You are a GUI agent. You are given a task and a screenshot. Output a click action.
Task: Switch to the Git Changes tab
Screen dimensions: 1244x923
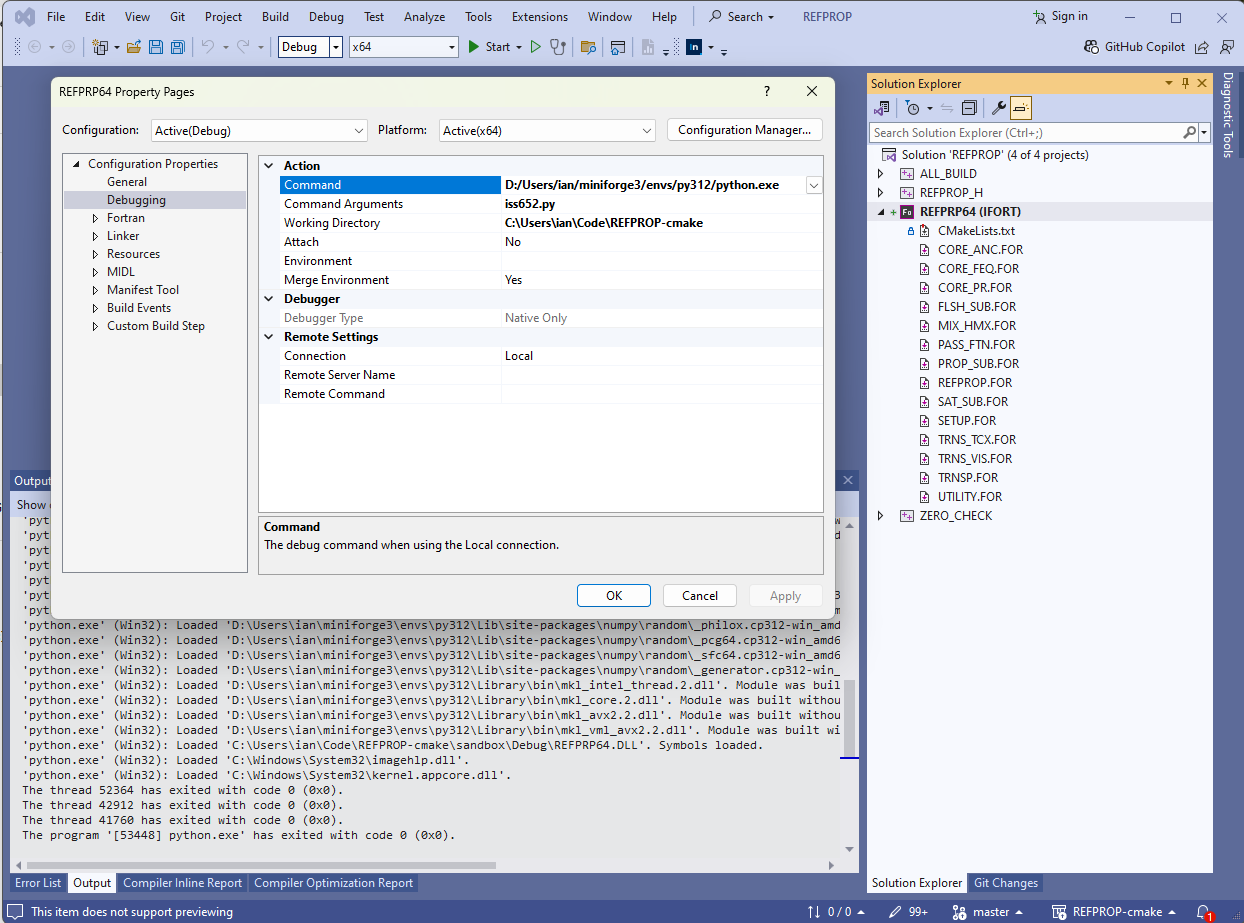point(1006,883)
